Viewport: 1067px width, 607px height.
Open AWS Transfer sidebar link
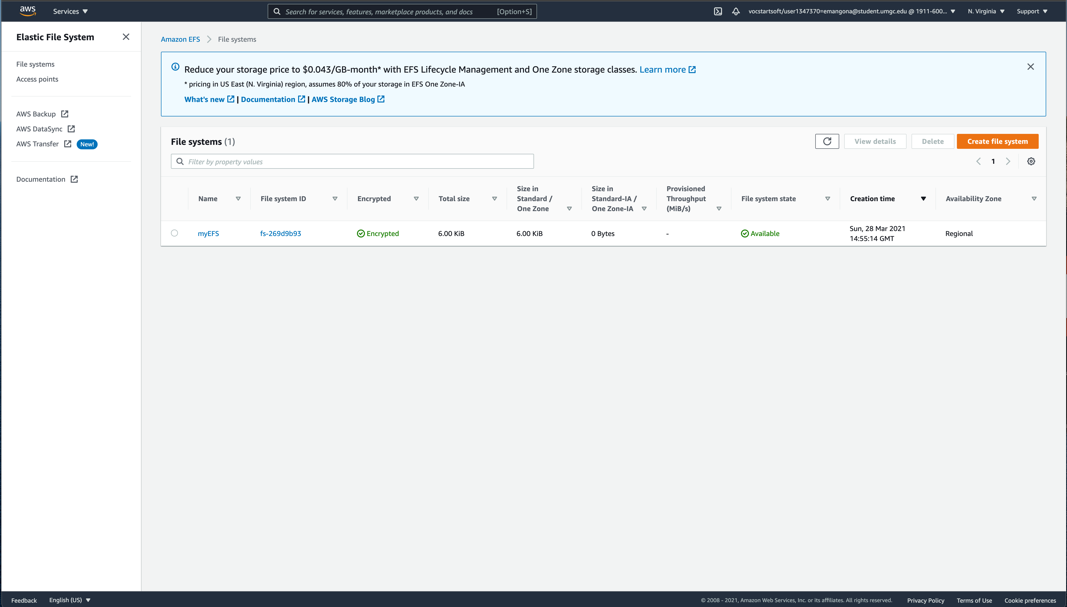point(37,144)
